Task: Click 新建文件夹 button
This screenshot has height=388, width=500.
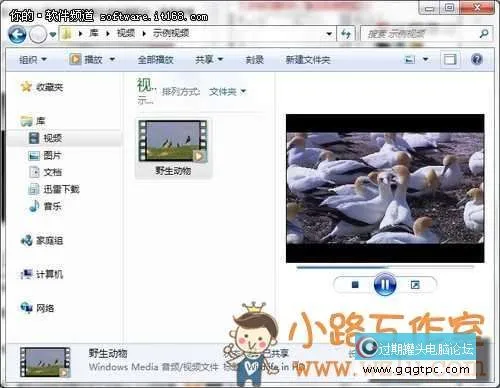Action: (x=308, y=60)
